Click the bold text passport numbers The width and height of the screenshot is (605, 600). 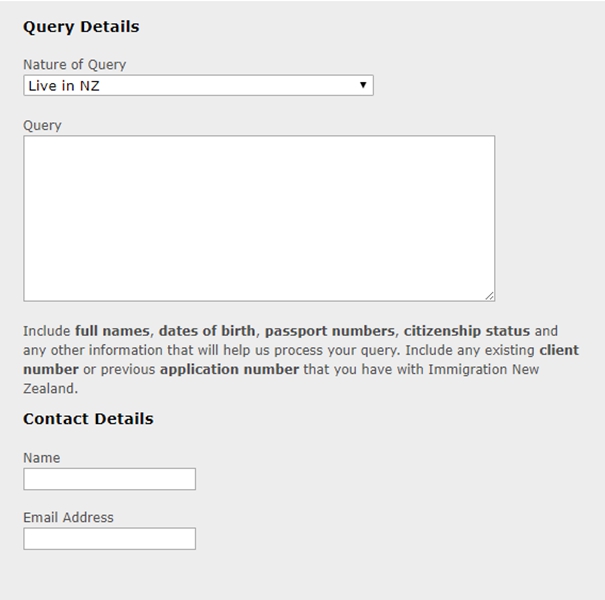click(329, 331)
